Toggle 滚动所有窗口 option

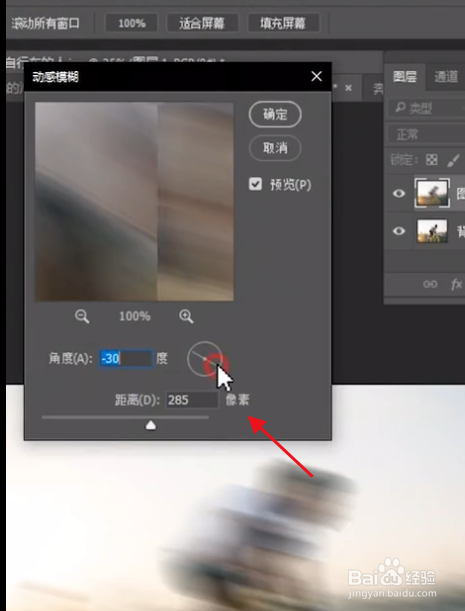[45, 23]
